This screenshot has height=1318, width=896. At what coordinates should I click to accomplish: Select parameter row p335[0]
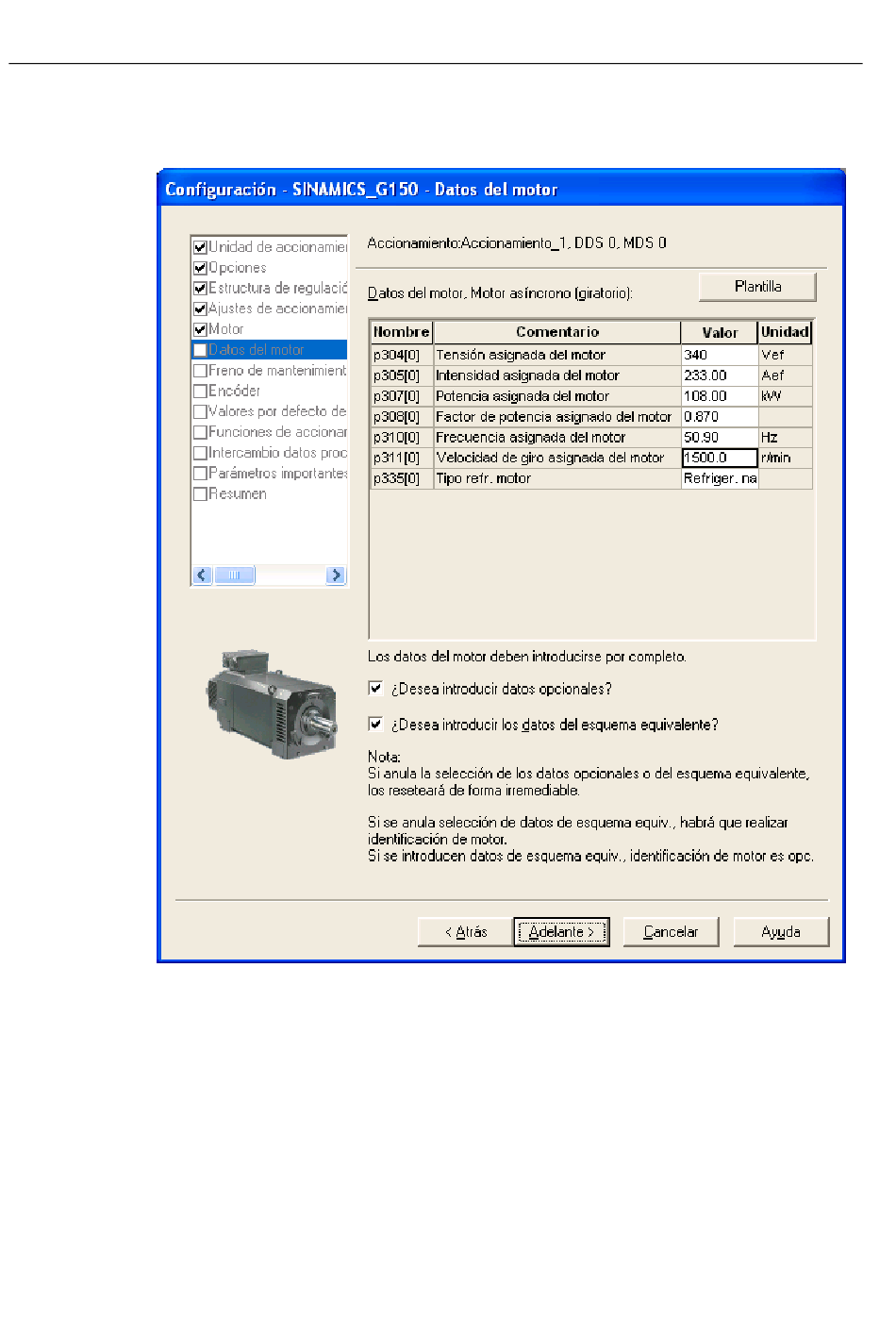point(401,478)
